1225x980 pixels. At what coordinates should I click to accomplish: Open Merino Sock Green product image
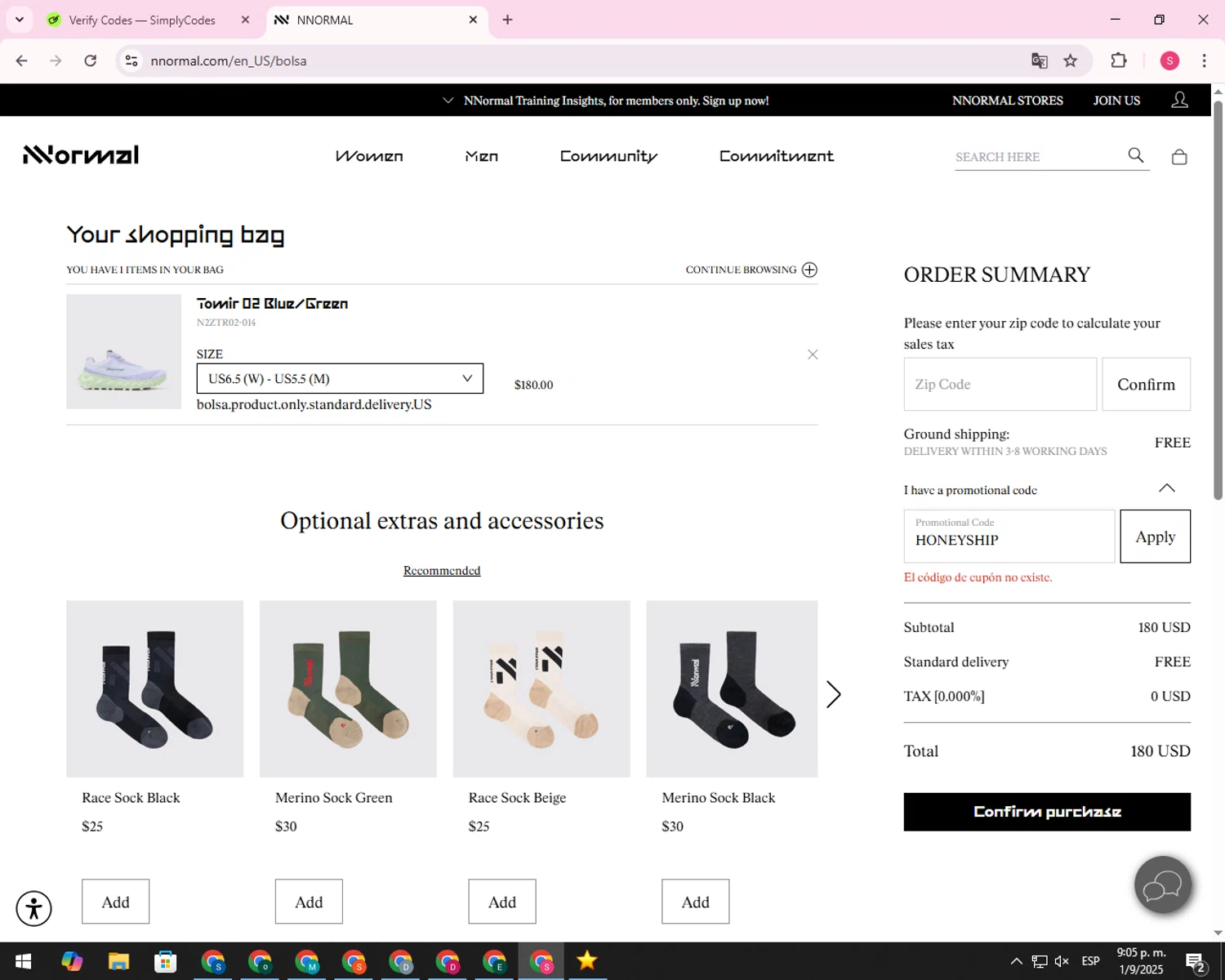point(348,688)
